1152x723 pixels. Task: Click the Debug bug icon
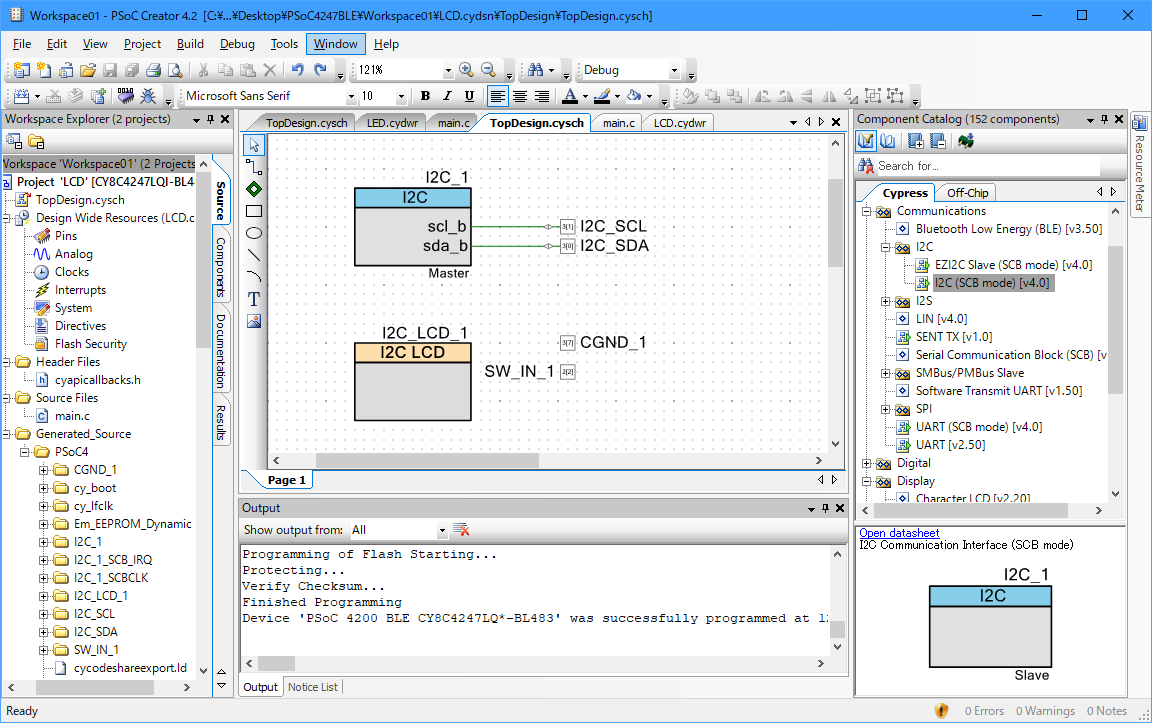(x=148, y=96)
